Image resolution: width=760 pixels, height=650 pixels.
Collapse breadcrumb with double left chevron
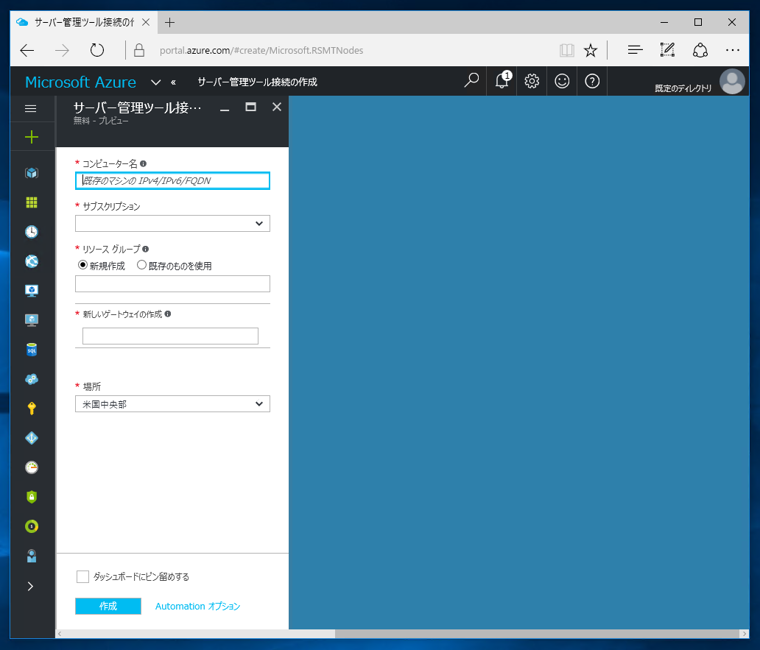(x=173, y=82)
